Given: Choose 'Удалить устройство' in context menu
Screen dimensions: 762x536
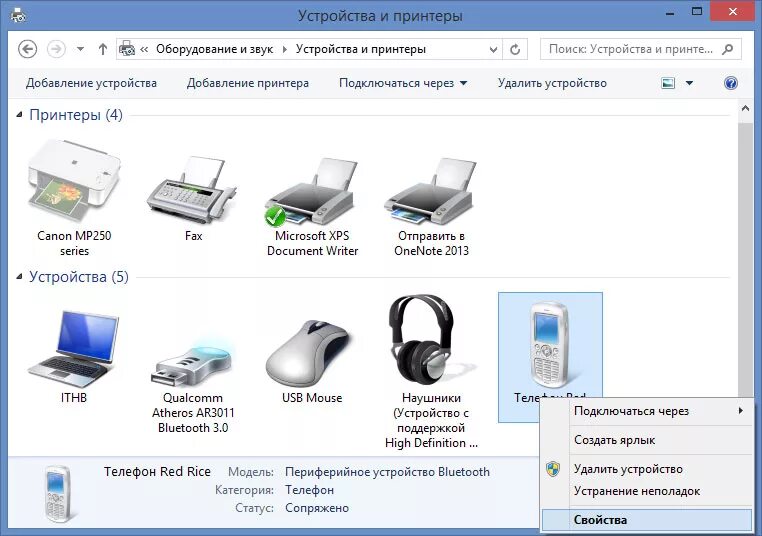Looking at the screenshot, I should pos(647,469).
